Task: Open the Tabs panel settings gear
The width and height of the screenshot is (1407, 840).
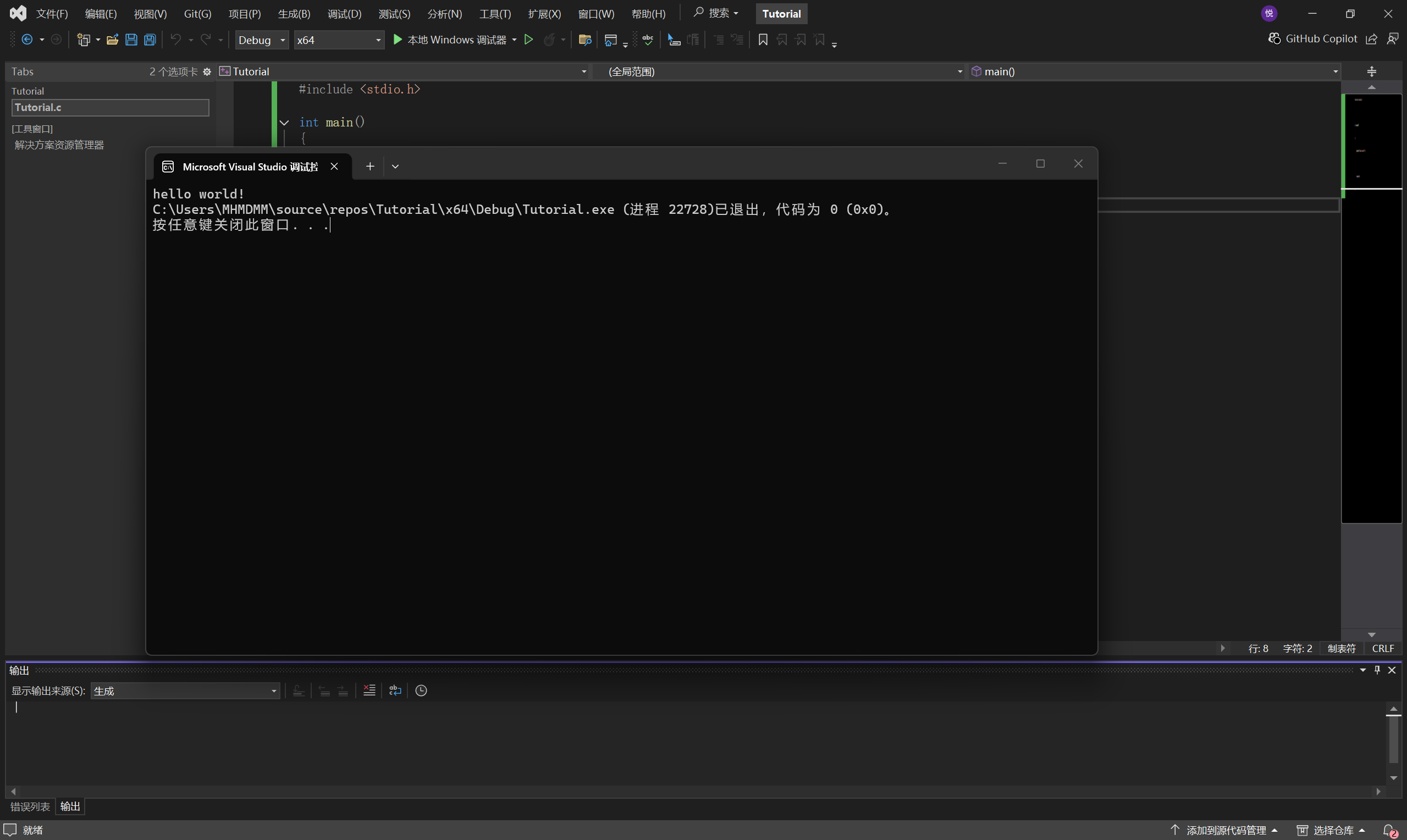Action: 207,71
